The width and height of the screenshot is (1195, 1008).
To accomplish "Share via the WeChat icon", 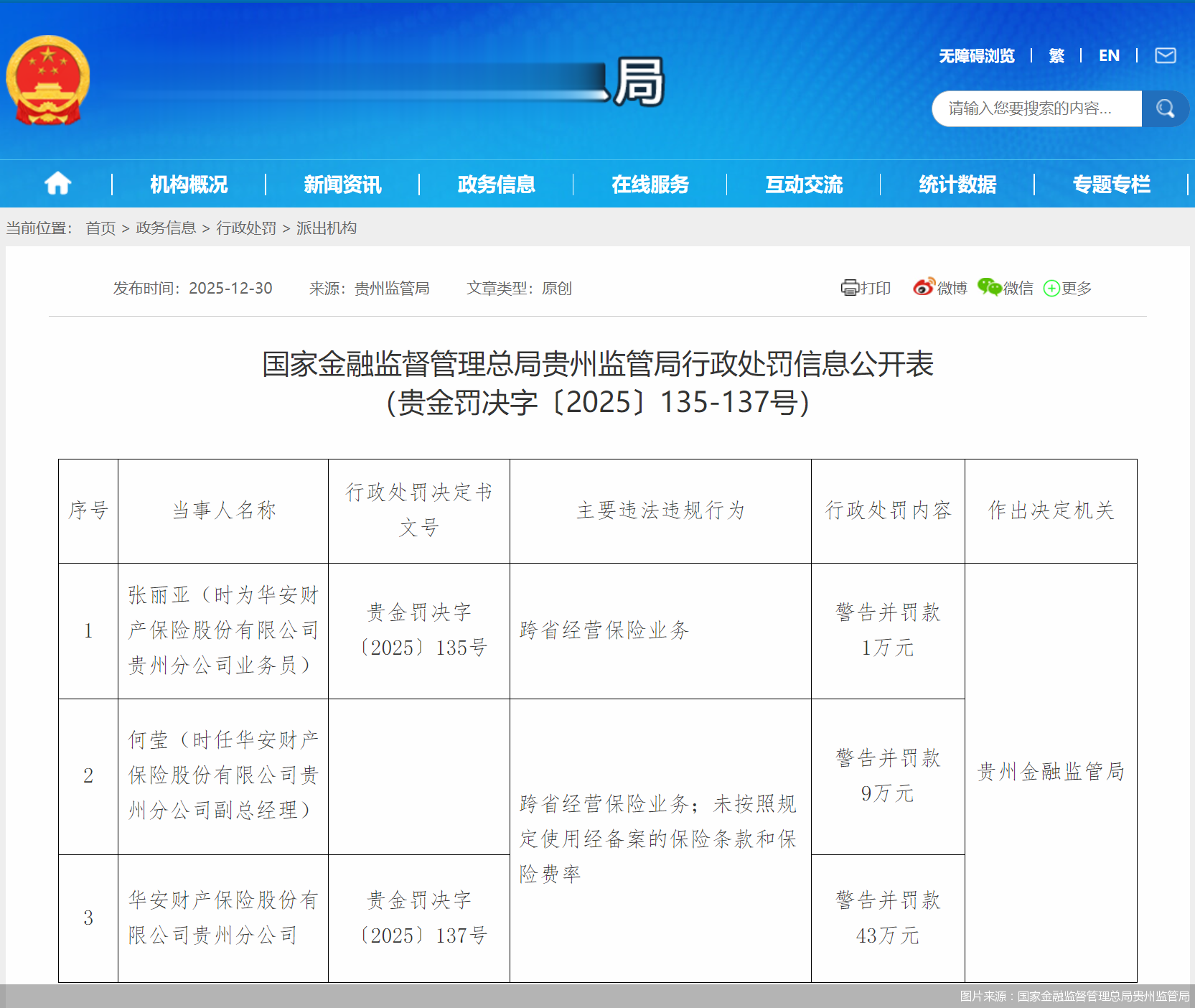I will pyautogui.click(x=989, y=287).
